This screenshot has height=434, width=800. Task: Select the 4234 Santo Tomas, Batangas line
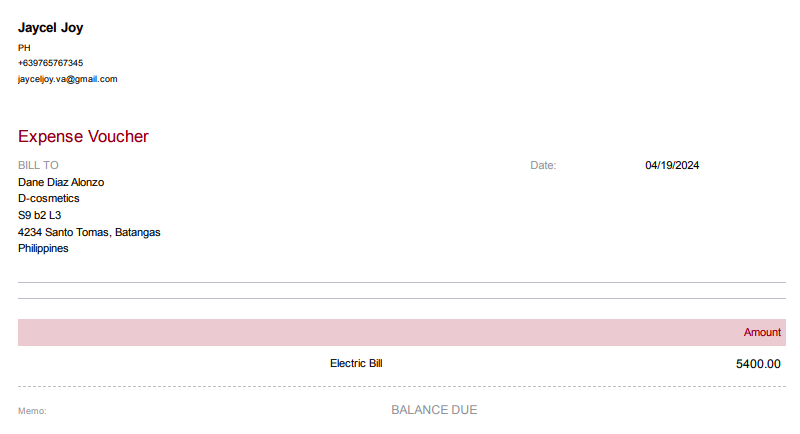89,232
